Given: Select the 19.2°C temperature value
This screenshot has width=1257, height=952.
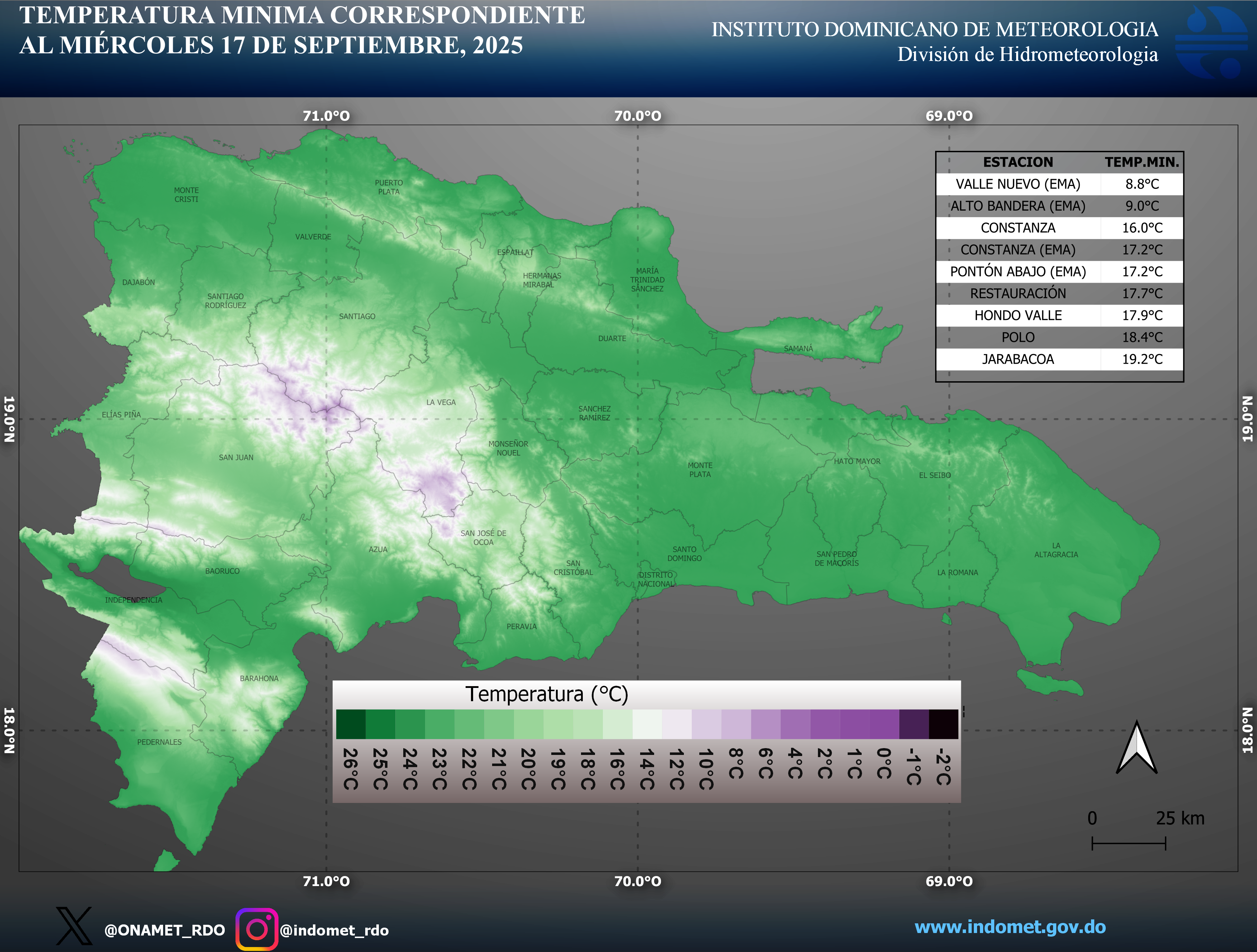Looking at the screenshot, I should [1142, 359].
